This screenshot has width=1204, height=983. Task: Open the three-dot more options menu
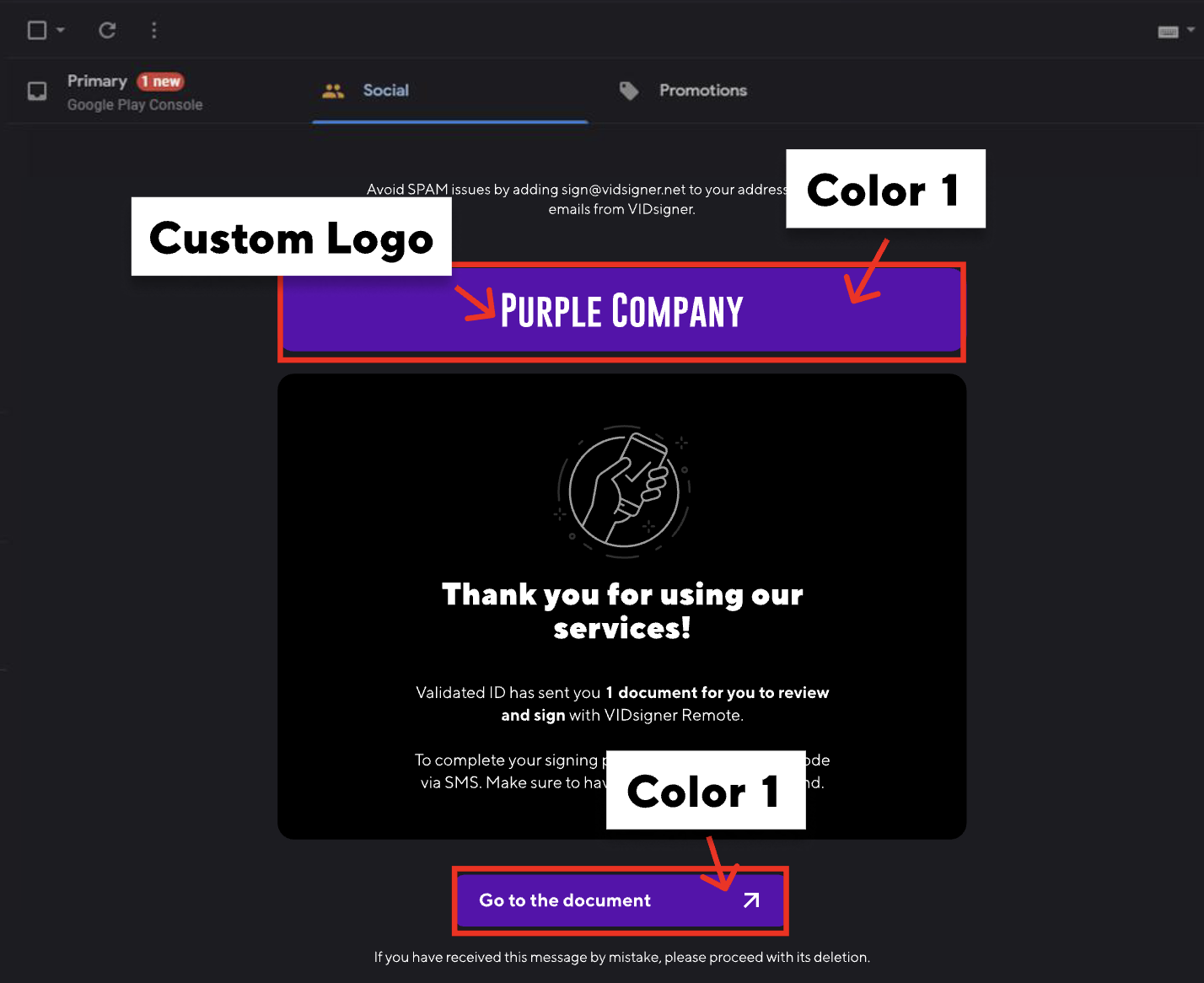click(x=153, y=30)
